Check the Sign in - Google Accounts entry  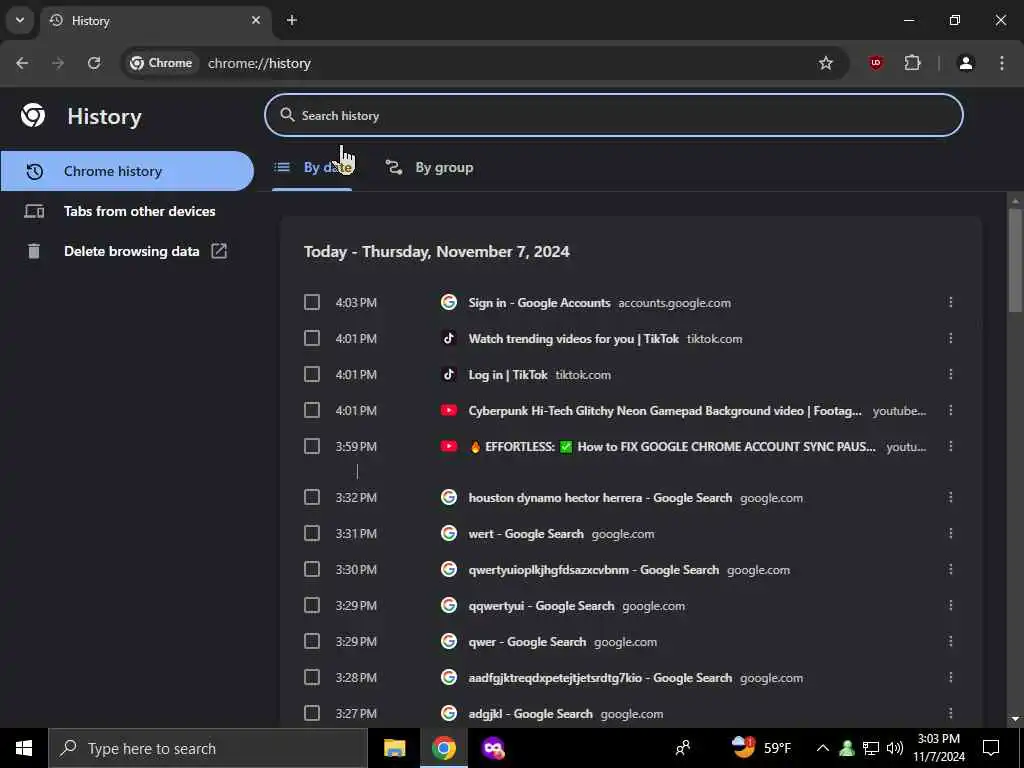pyautogui.click(x=312, y=302)
